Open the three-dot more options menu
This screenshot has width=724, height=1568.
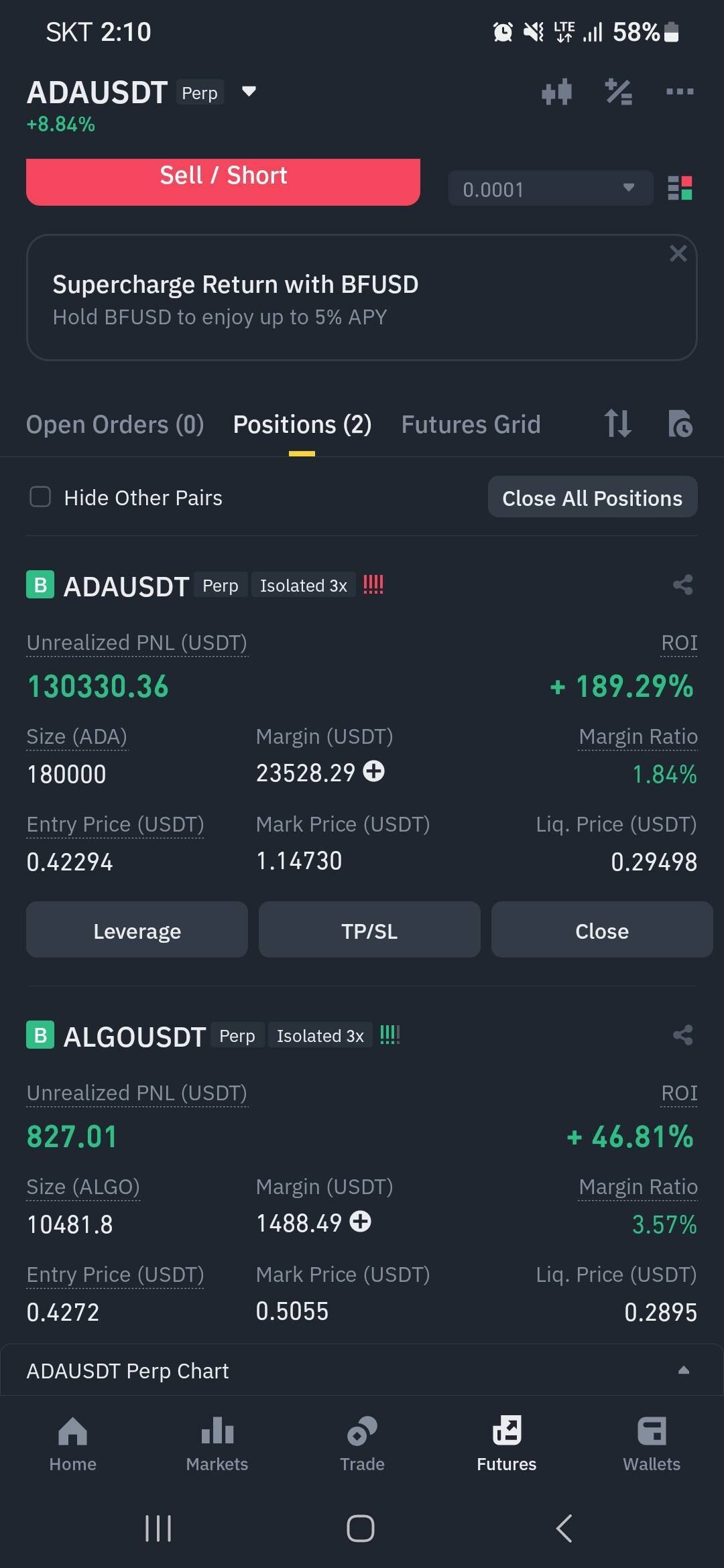(679, 92)
